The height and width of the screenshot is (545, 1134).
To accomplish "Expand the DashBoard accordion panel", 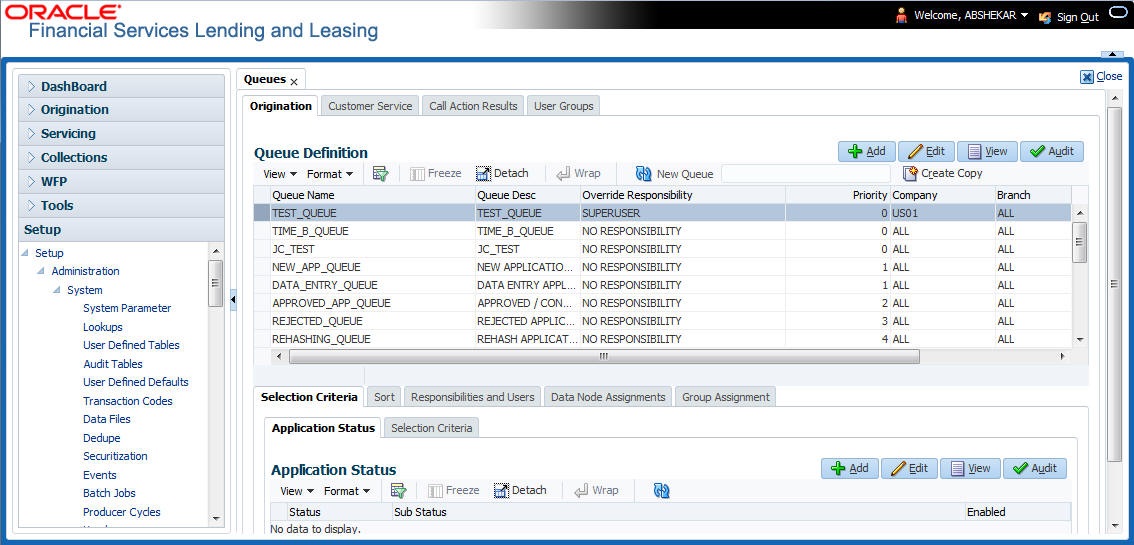I will [x=122, y=86].
